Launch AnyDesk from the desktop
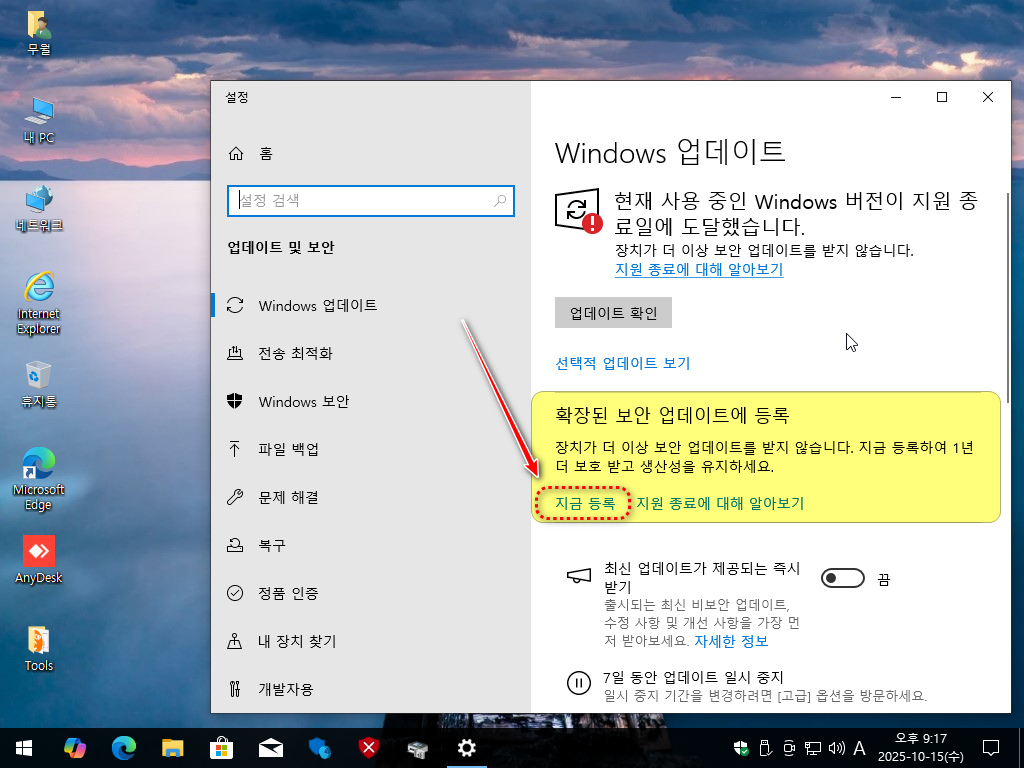Screen dimensions: 1024x768 (39, 560)
